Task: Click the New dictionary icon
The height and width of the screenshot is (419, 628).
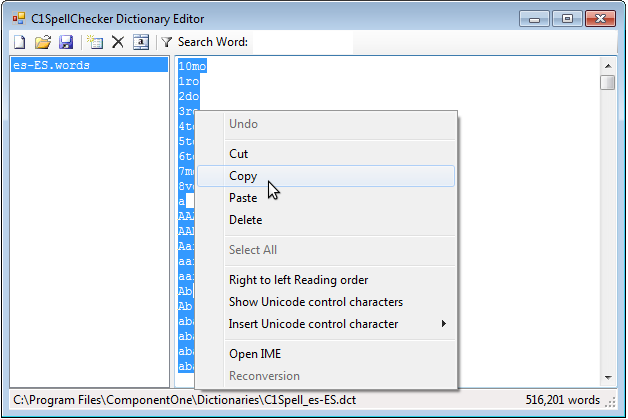Action: coord(20,42)
